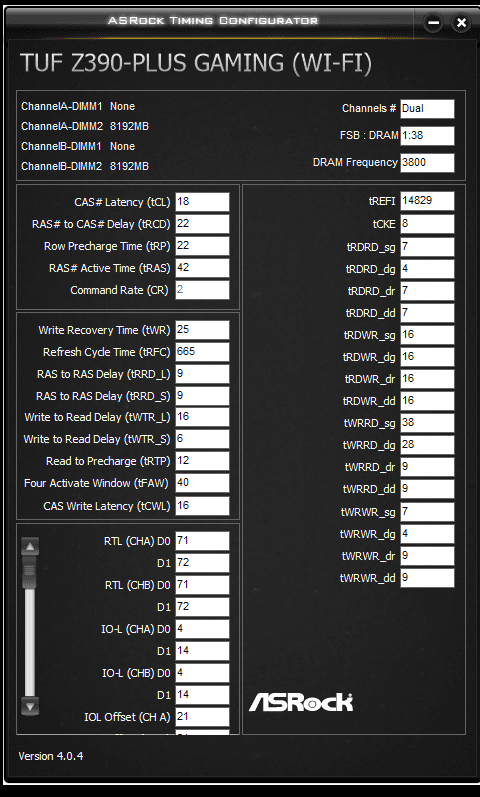
Task: Select the Refresh Cycle Time (tRFC) field
Action: (x=202, y=352)
